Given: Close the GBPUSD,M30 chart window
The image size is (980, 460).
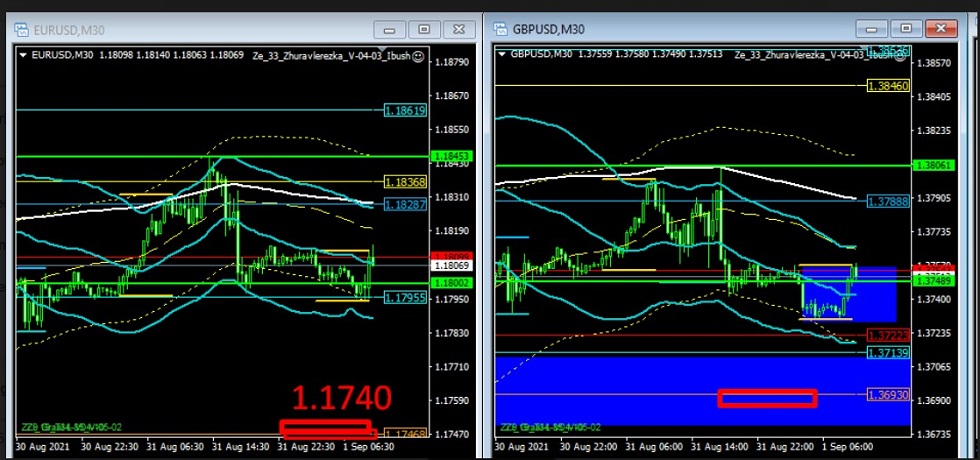Looking at the screenshot, I should [941, 29].
